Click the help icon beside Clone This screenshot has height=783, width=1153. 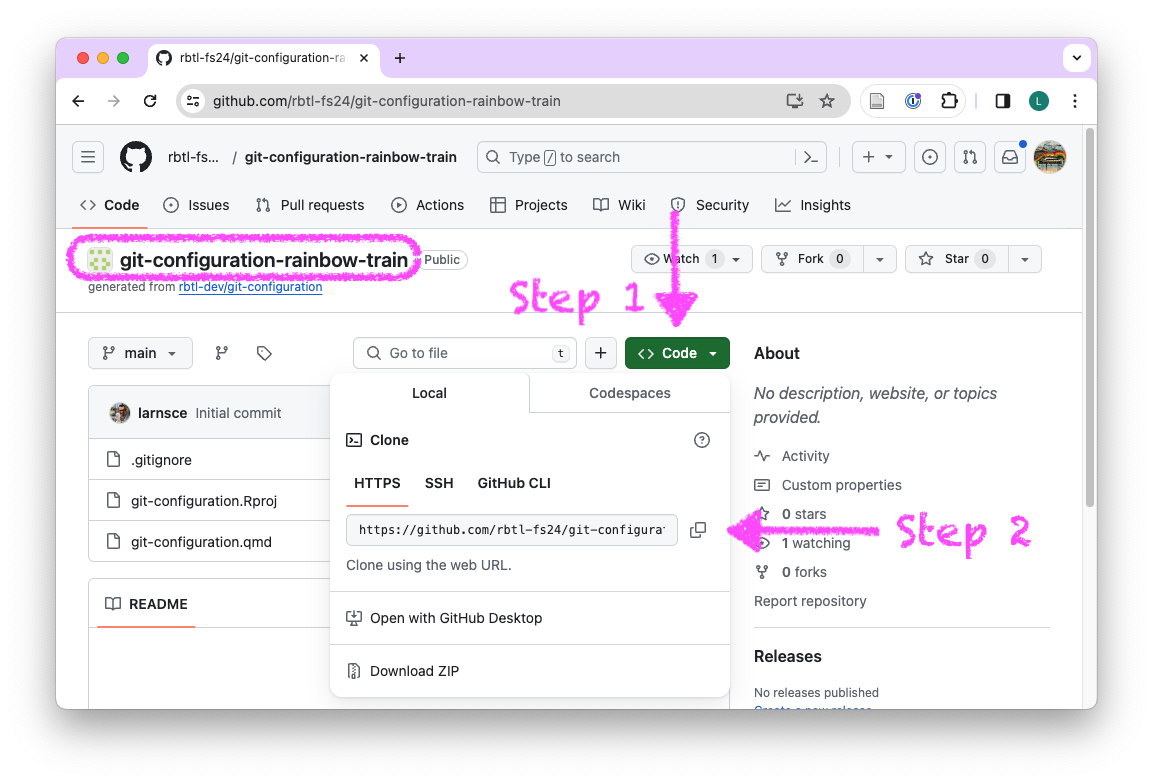[702, 440]
